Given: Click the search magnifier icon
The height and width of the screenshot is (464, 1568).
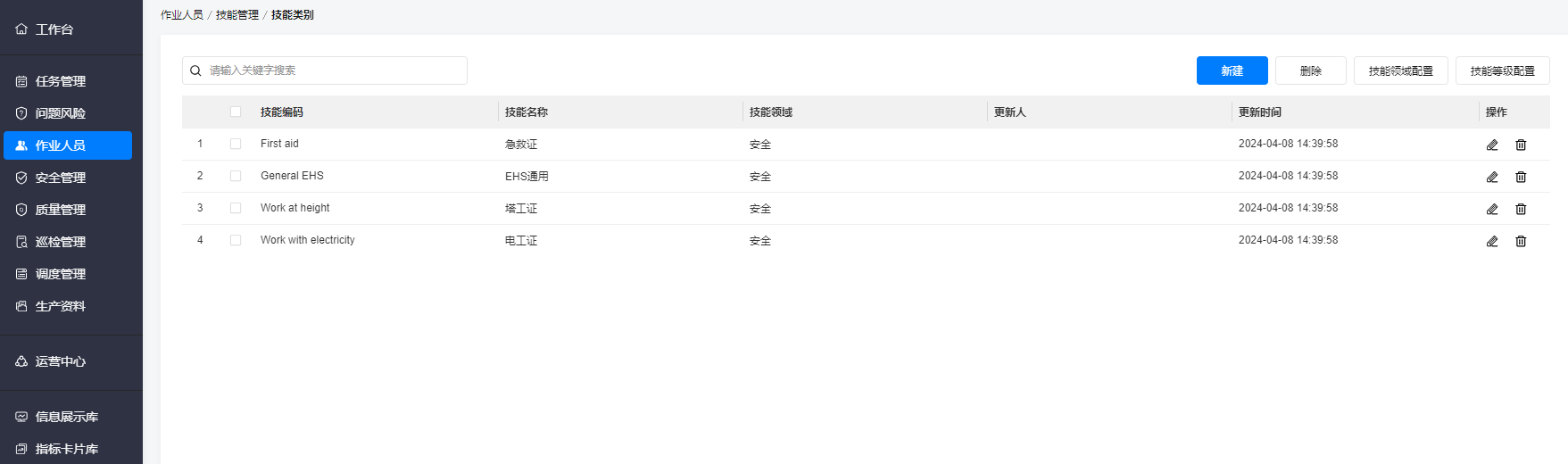Looking at the screenshot, I should (195, 70).
